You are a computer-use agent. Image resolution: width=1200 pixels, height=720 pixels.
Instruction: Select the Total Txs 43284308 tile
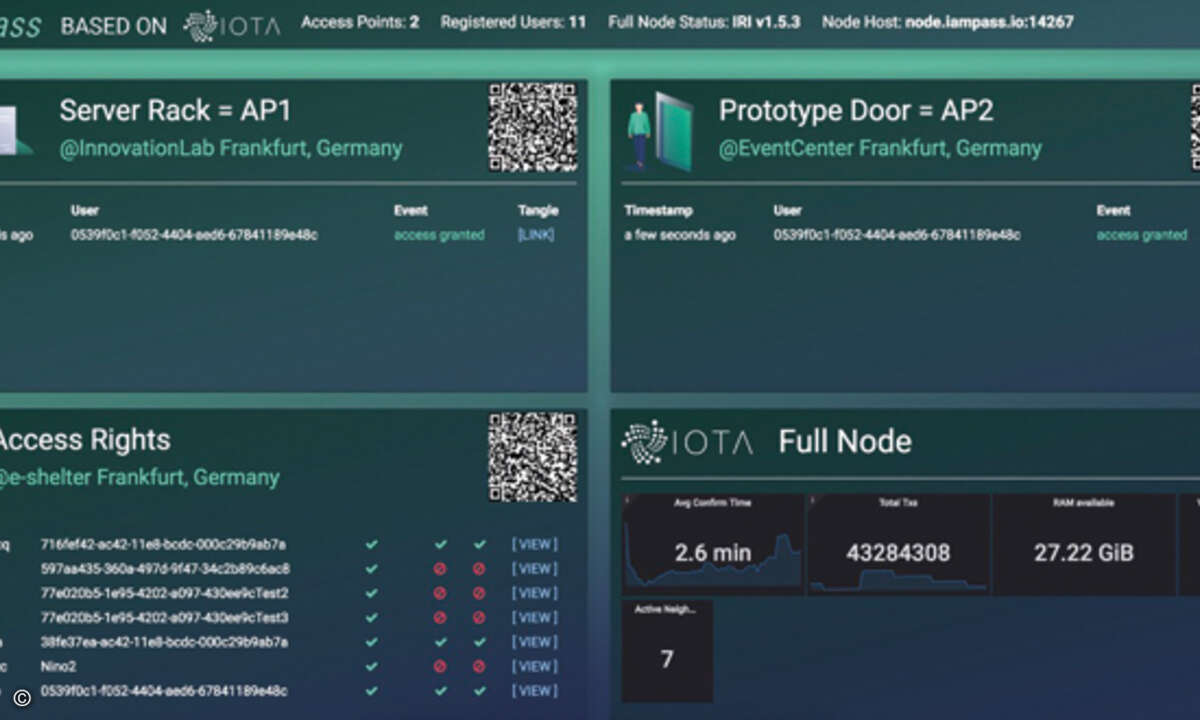coord(898,544)
